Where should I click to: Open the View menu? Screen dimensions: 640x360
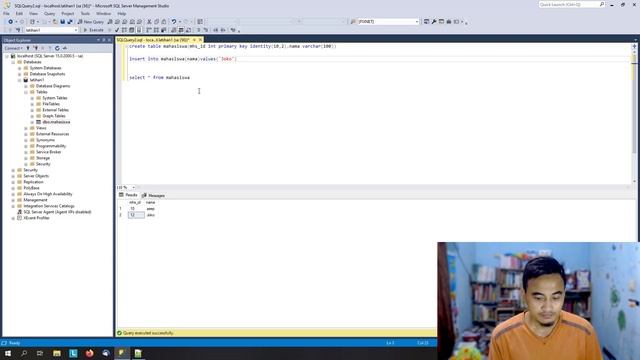coord(33,13)
